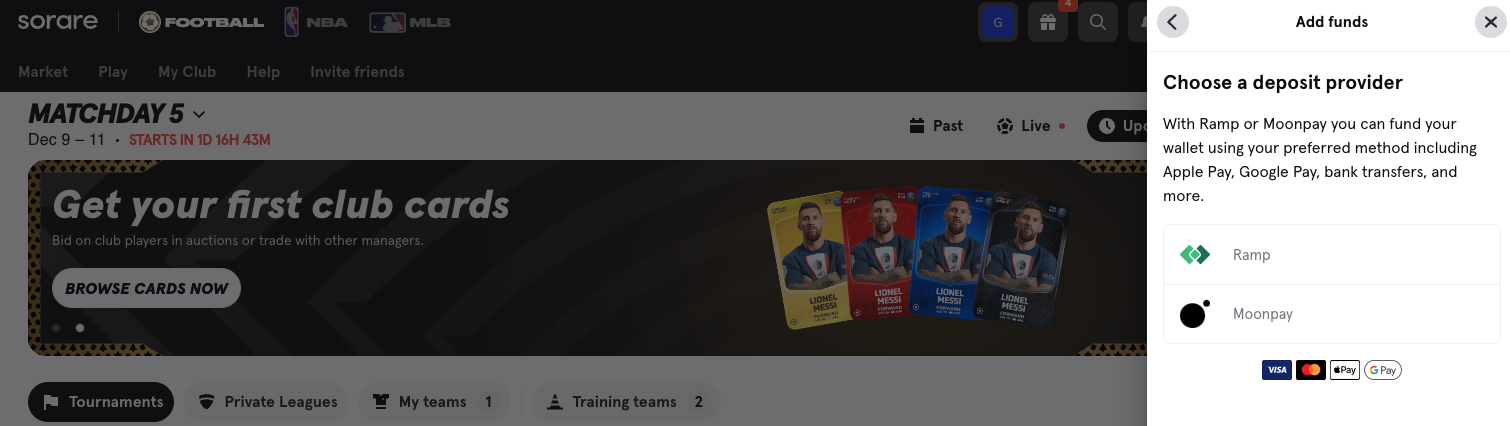Image resolution: width=1510 pixels, height=426 pixels.
Task: Open the gift rewards icon
Action: [1047, 22]
